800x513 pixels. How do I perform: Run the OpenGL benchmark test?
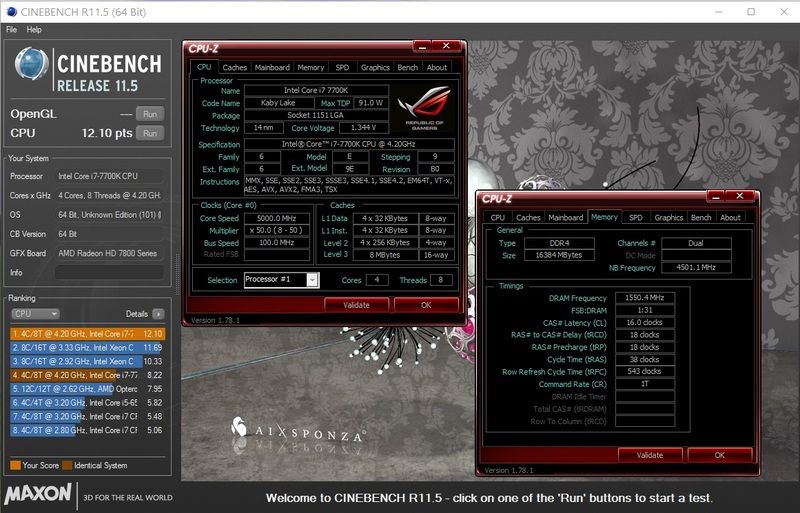[x=150, y=114]
